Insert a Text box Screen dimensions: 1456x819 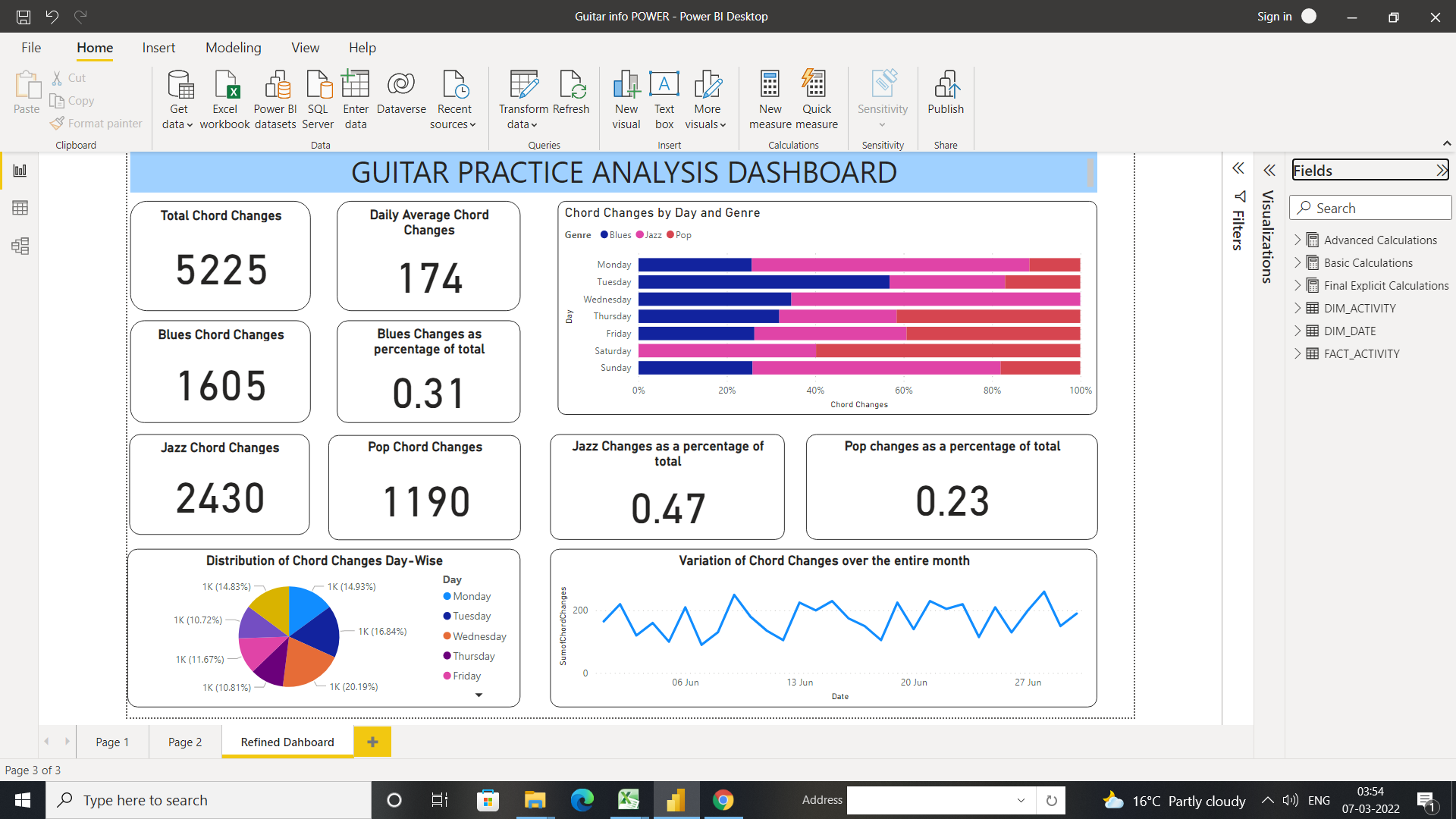664,99
